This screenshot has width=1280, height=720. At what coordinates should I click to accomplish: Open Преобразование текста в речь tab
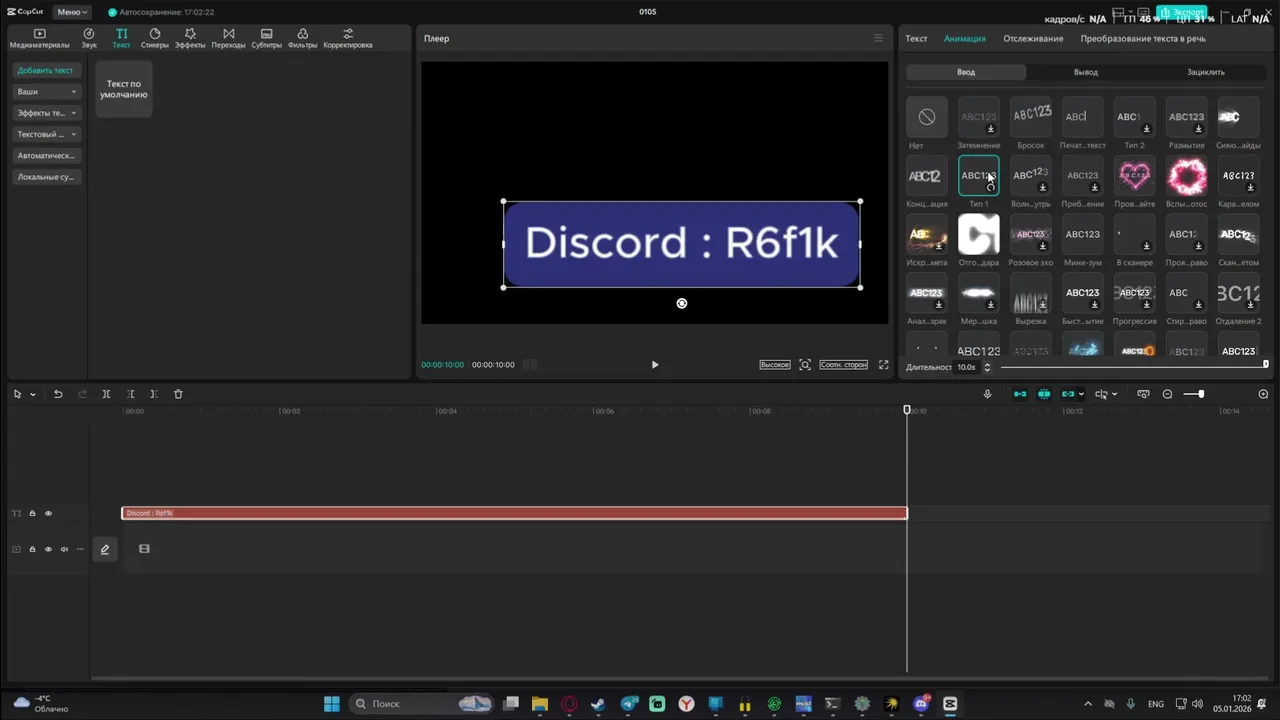pyautogui.click(x=1143, y=38)
